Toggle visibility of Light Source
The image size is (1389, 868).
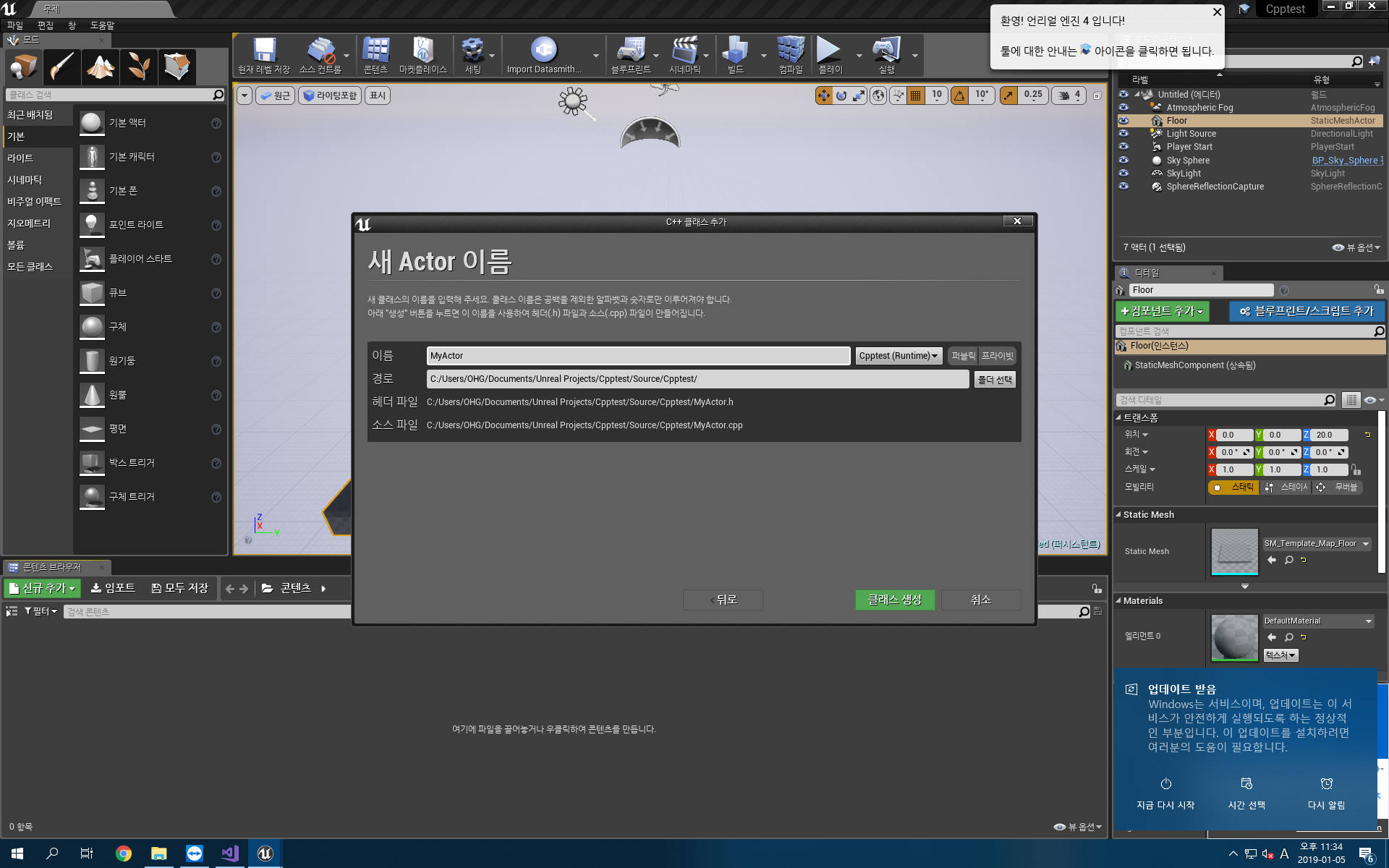(1123, 133)
